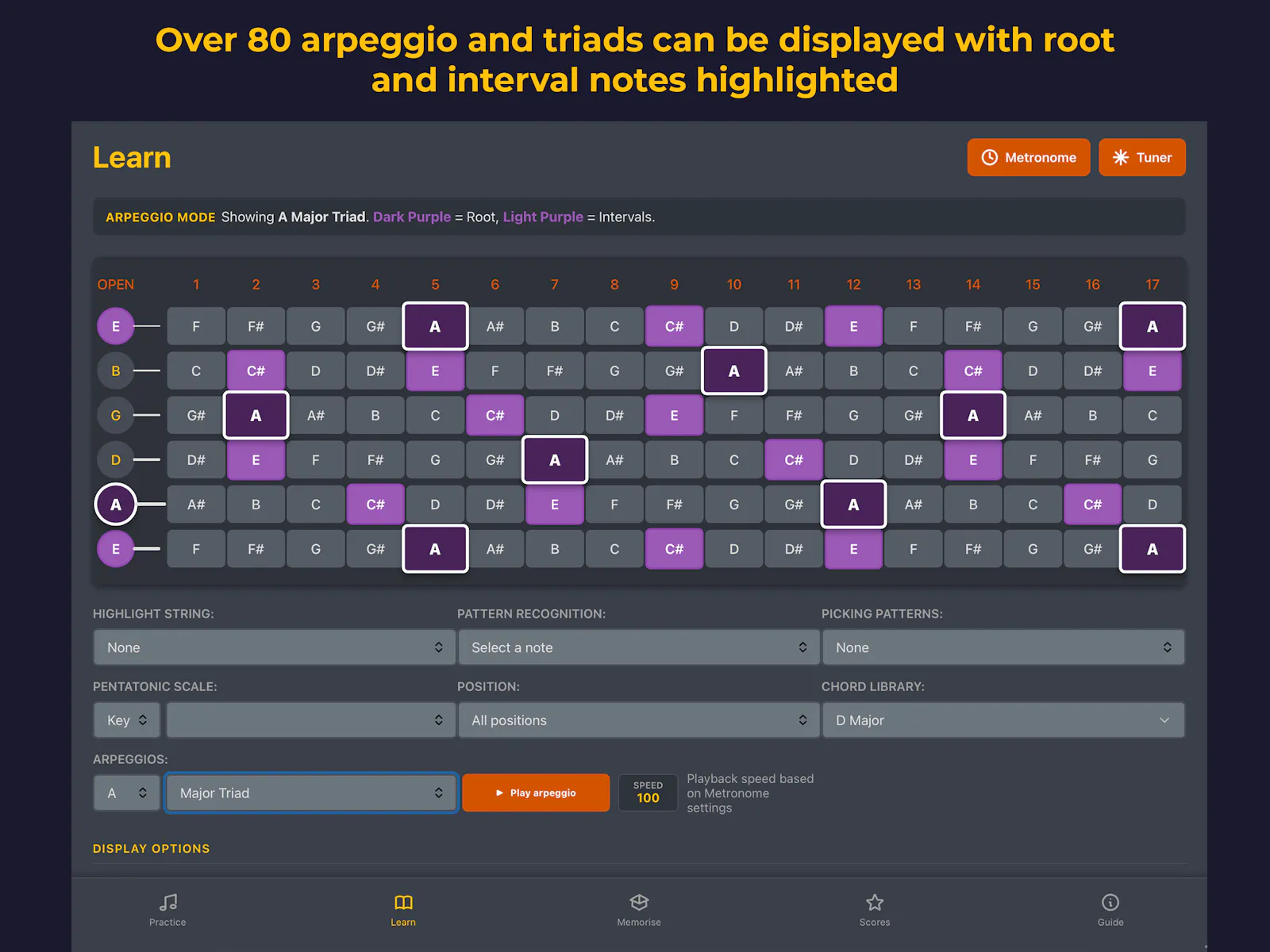The image size is (1270, 952).
Task: Open the Pentatonic Scale Key selector
Action: click(x=127, y=720)
